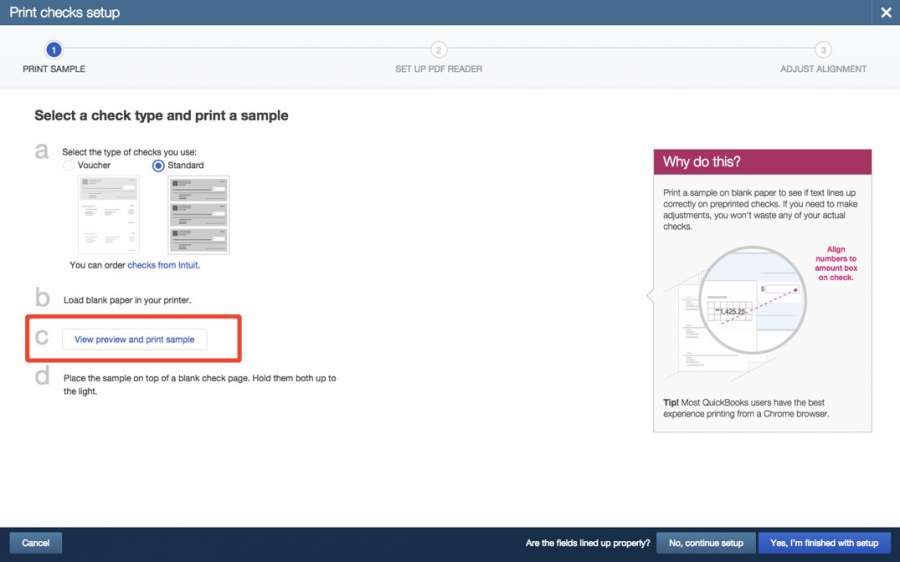This screenshot has height=562, width=900.
Task: Jump to step 3 circle icon
Action: (822, 50)
